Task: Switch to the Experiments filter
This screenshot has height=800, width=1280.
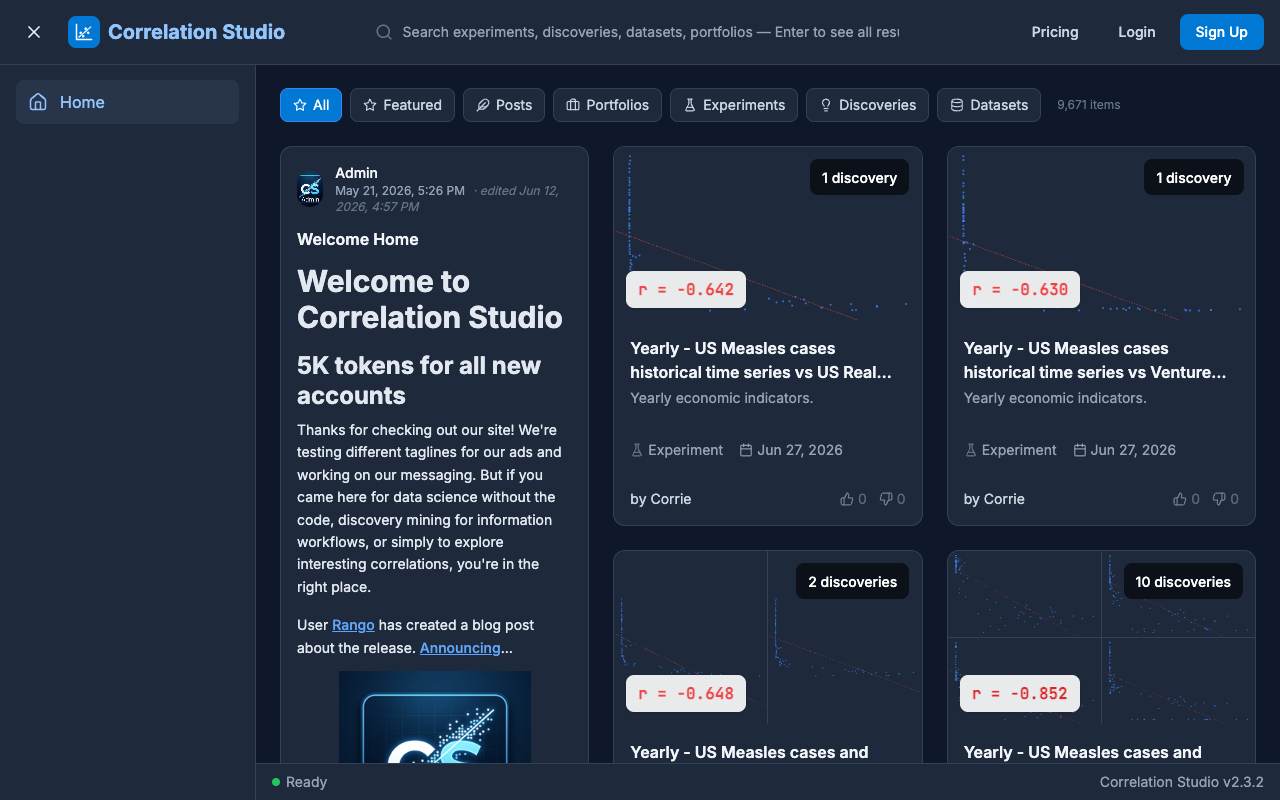Action: point(734,105)
